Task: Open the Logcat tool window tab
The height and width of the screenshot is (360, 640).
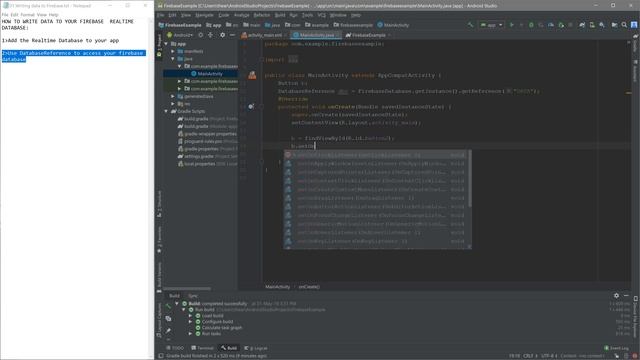Action: (256, 348)
